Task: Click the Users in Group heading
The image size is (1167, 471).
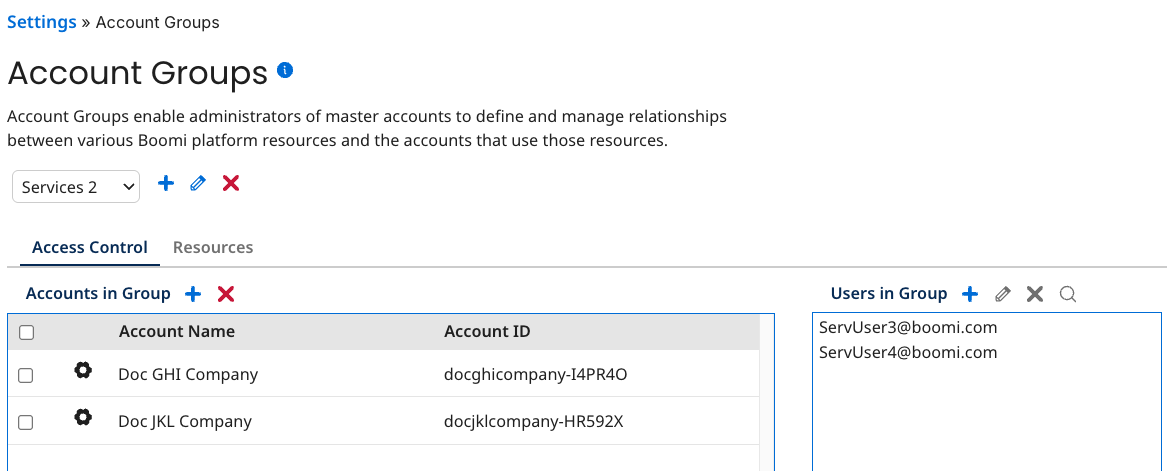Action: pyautogui.click(x=889, y=294)
